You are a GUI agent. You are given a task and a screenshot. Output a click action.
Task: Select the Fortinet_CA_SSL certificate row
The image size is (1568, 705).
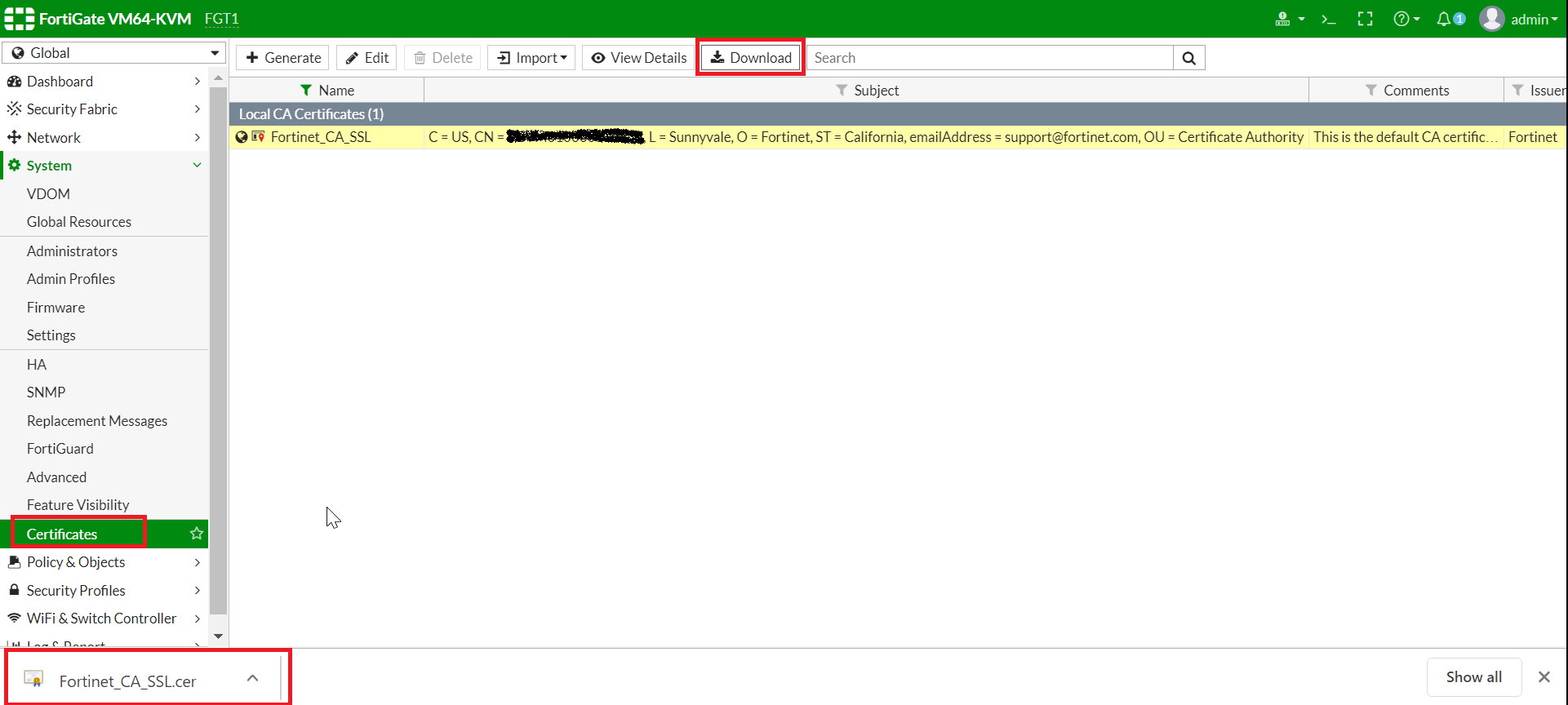[x=321, y=137]
